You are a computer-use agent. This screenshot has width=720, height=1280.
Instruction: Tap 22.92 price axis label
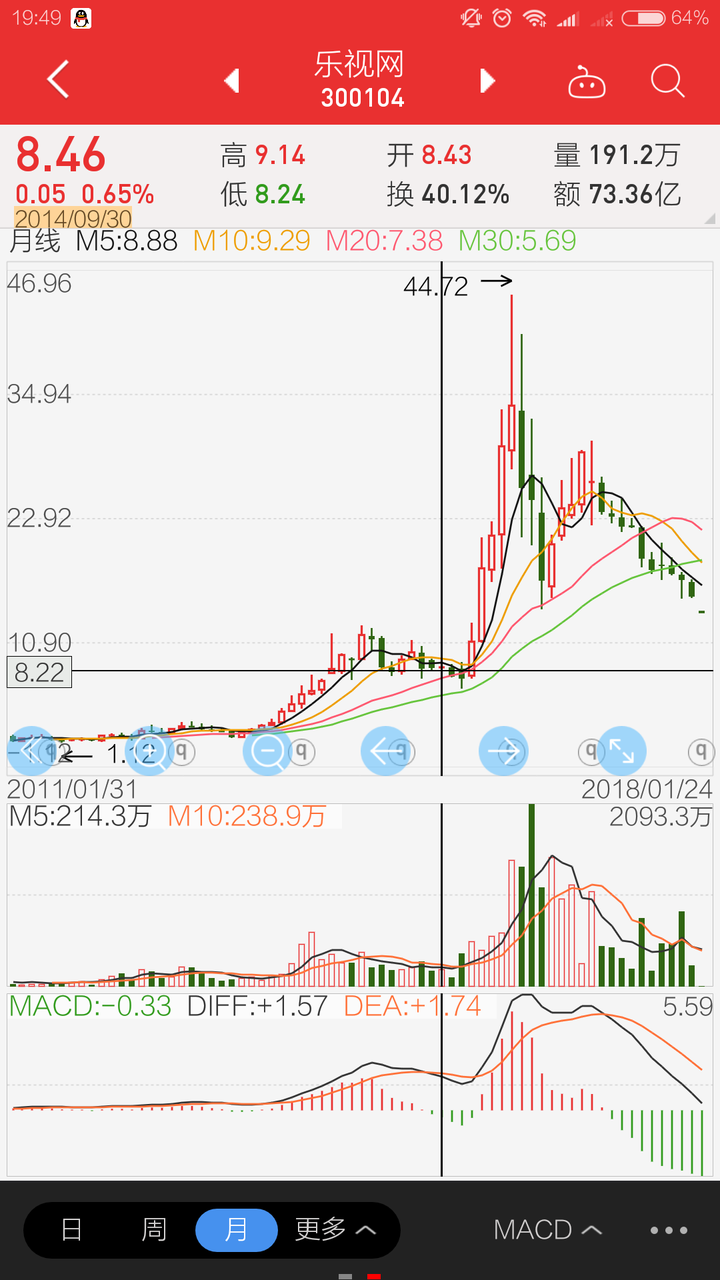[39, 518]
